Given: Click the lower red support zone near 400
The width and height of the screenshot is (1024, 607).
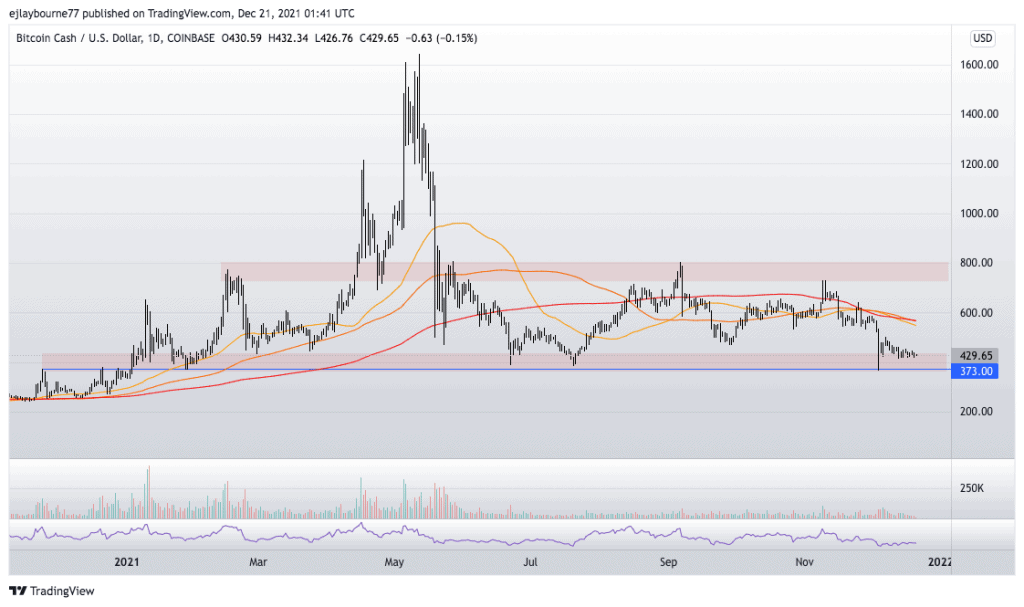Looking at the screenshot, I should coord(494,361).
